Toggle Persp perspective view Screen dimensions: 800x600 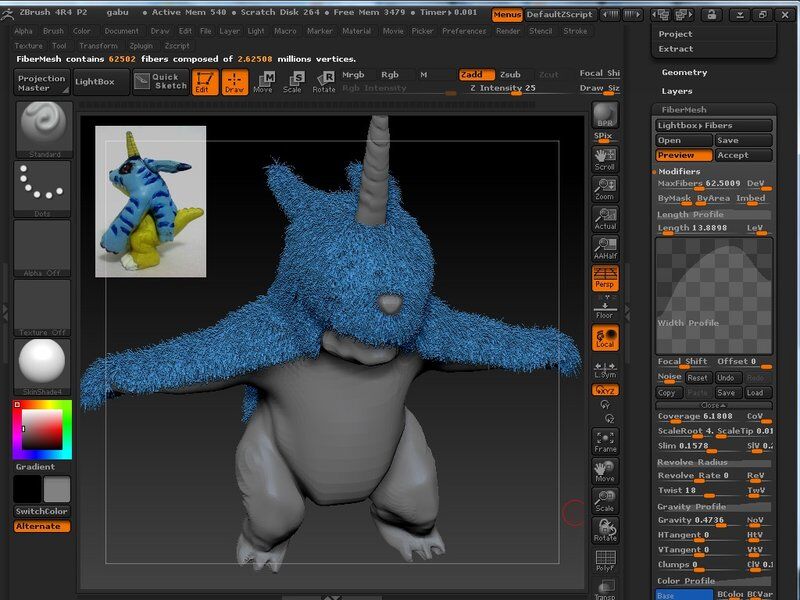pos(605,278)
